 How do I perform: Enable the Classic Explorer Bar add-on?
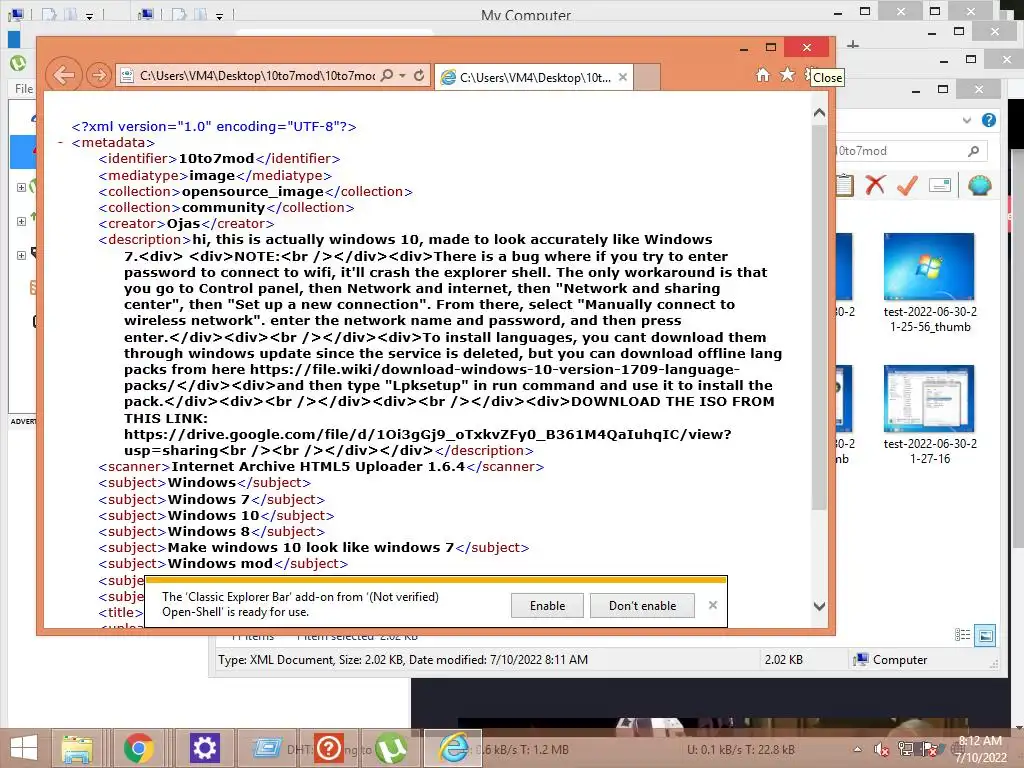(547, 605)
